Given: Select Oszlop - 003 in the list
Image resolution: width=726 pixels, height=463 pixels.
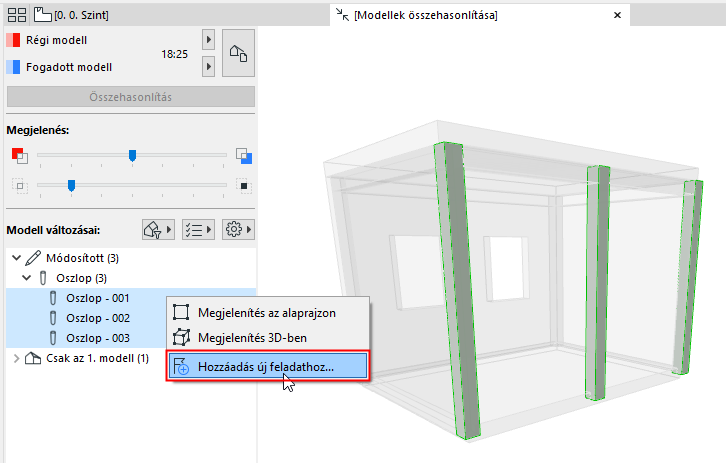Looking at the screenshot, I should 98,338.
